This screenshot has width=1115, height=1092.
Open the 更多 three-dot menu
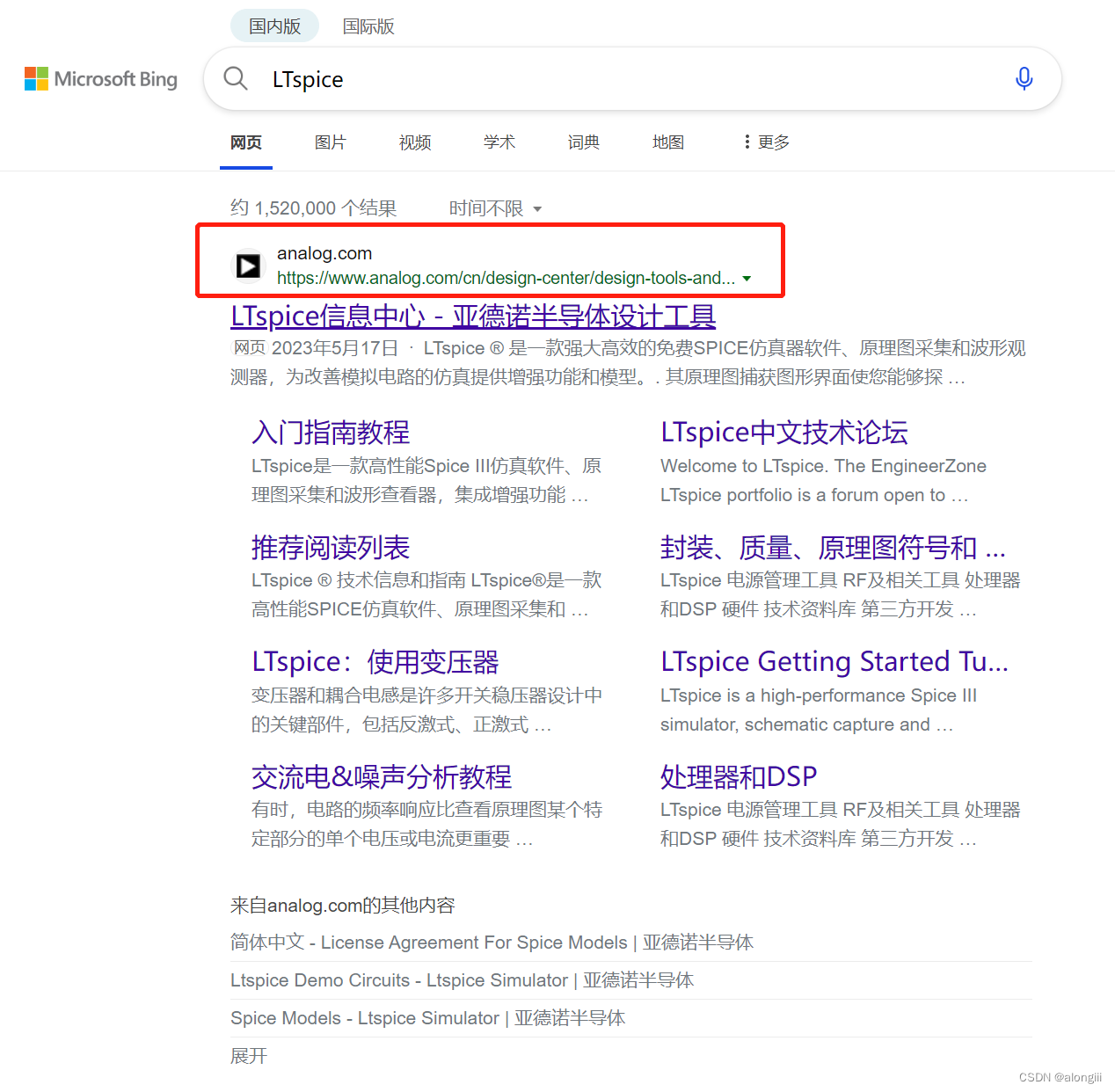point(767,142)
